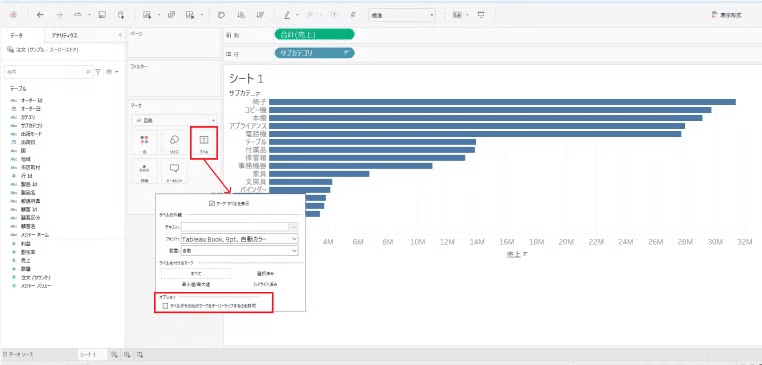Click the swap rows and columns icon
Screen dimensions: 762x365
pos(221,15)
